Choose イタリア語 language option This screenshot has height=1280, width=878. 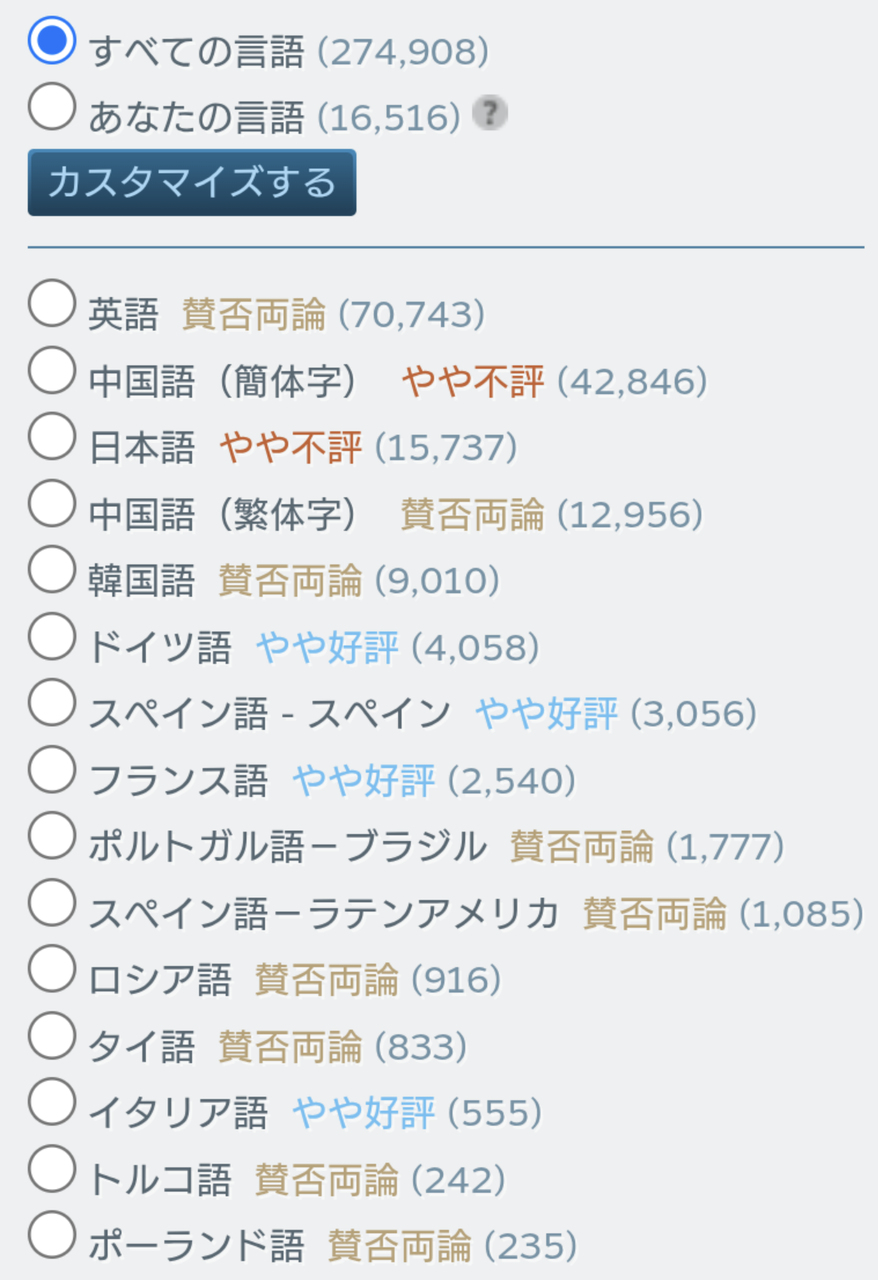point(52,1102)
